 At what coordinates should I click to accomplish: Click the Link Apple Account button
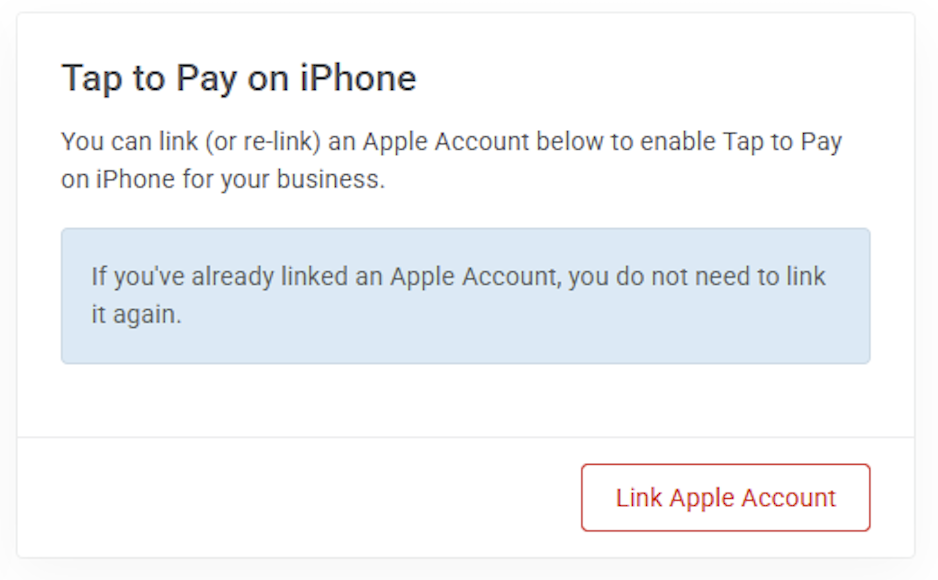click(725, 497)
